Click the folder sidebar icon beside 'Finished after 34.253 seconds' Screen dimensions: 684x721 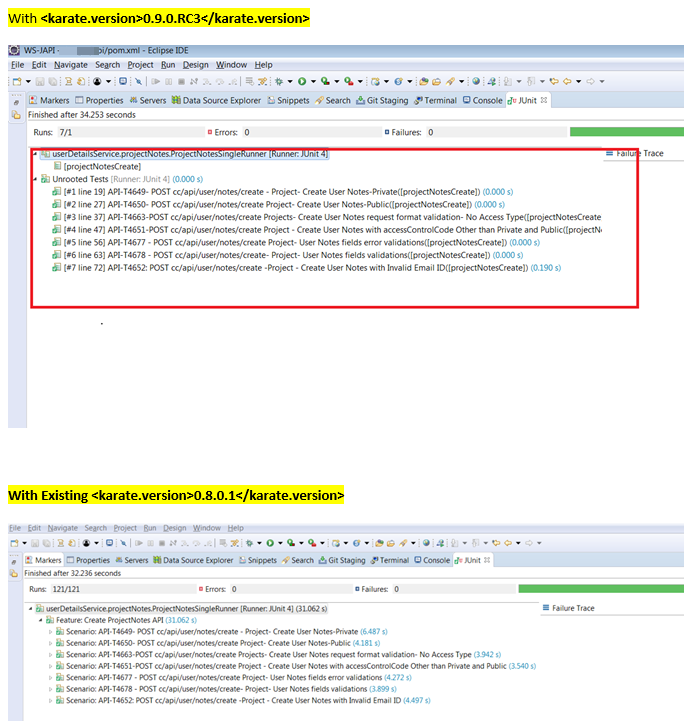pos(16,115)
